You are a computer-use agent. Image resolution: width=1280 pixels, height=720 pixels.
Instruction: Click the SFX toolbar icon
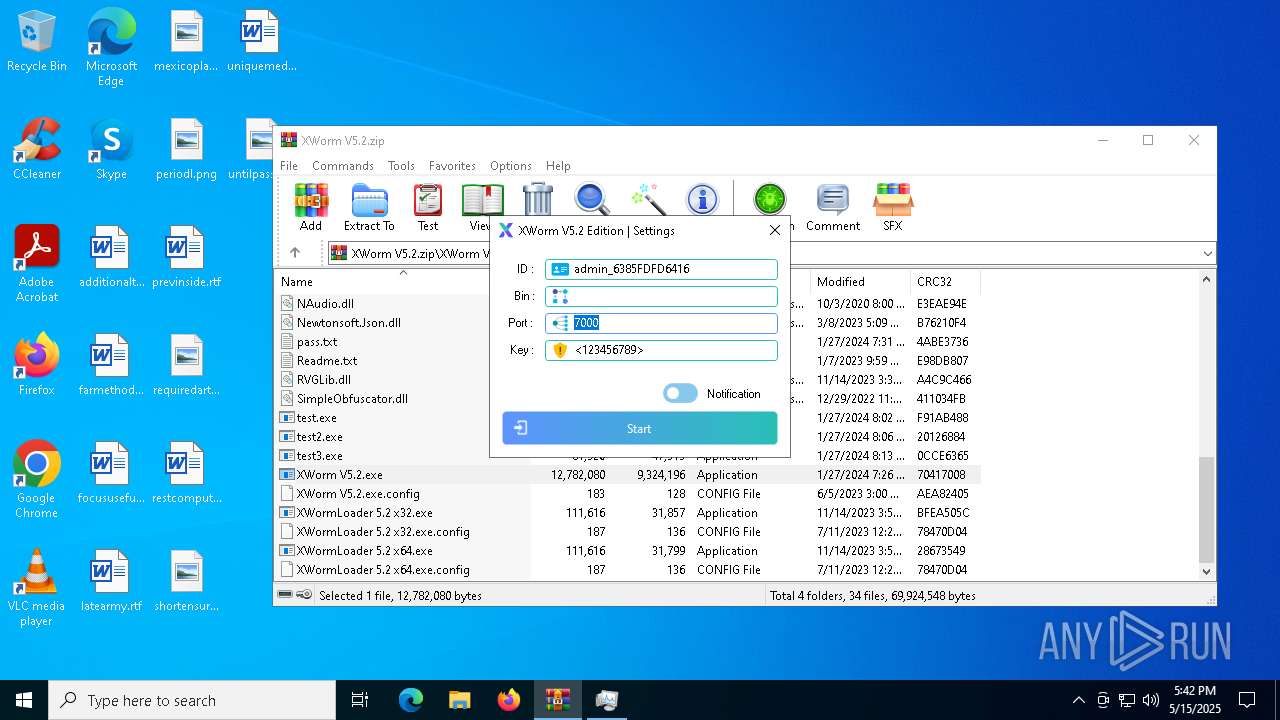(x=893, y=208)
